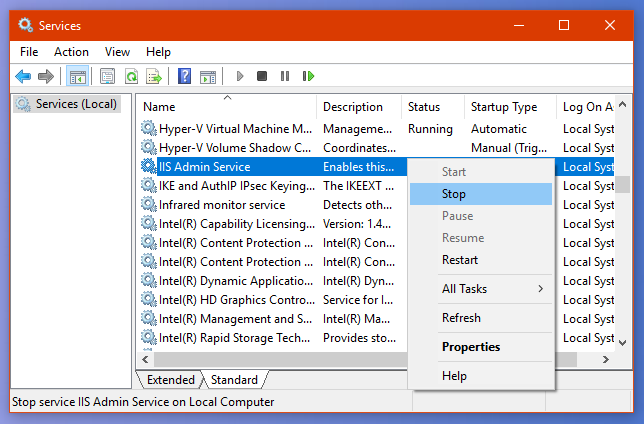
Task: Click the Refresh toolbar icon
Action: (x=131, y=76)
